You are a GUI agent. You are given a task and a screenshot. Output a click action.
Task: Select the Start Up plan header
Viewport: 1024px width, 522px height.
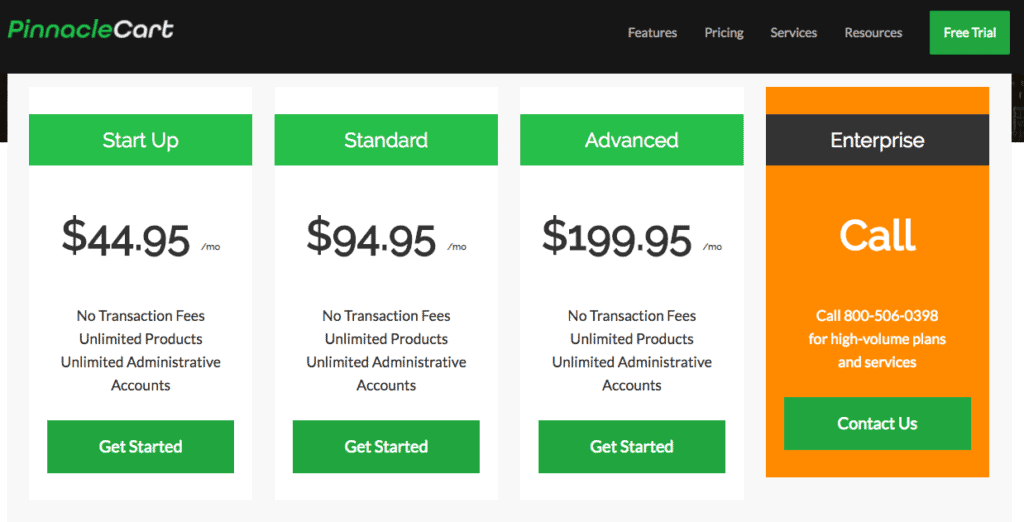(140, 140)
